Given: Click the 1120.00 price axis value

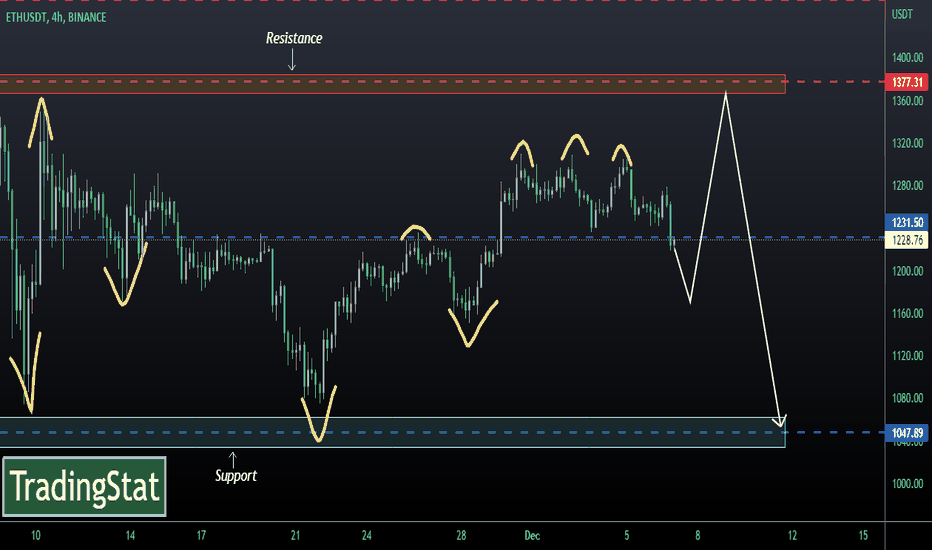Looking at the screenshot, I should pyautogui.click(x=907, y=356).
